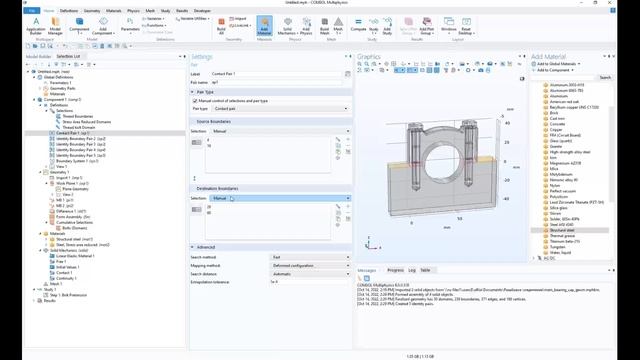
Task: Collapse the Advanced section
Action: (192, 247)
